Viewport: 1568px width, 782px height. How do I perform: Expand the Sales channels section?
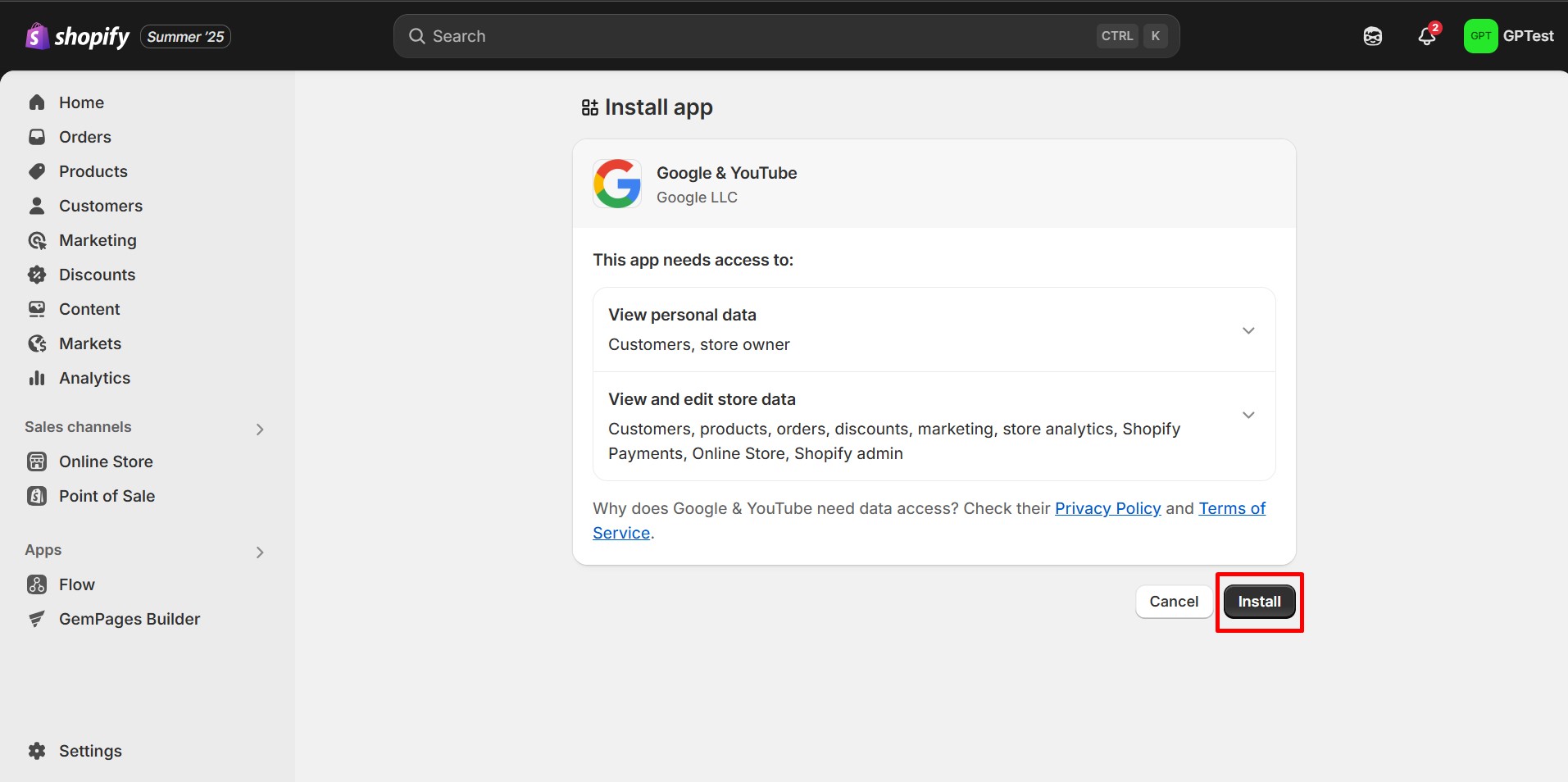pyautogui.click(x=260, y=429)
